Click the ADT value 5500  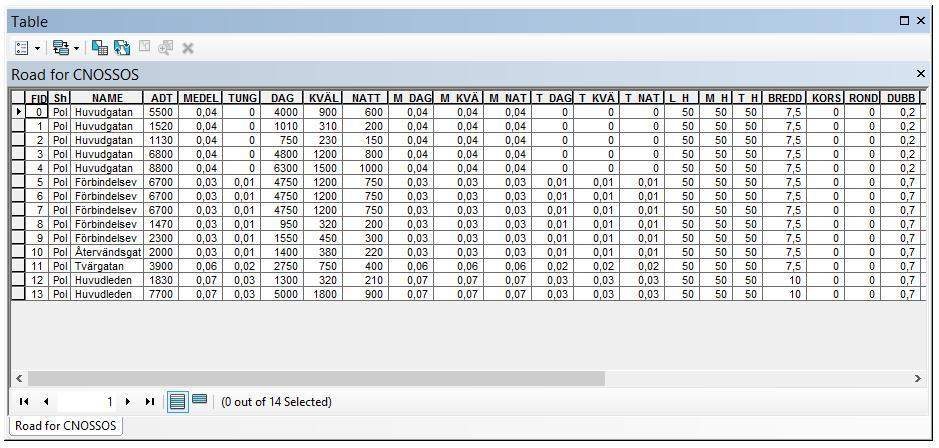(x=161, y=112)
